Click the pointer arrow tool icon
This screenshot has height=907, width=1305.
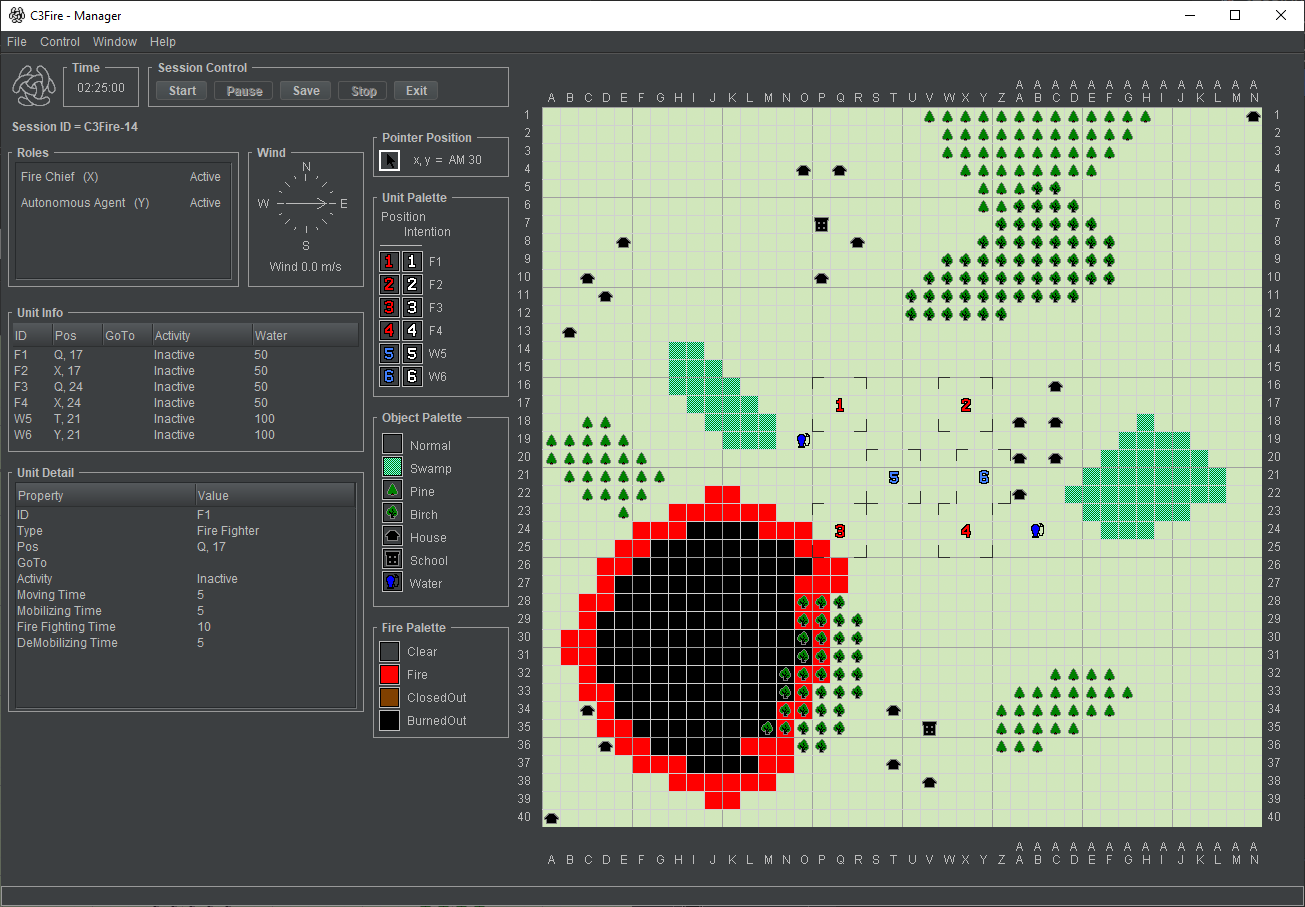pyautogui.click(x=390, y=160)
